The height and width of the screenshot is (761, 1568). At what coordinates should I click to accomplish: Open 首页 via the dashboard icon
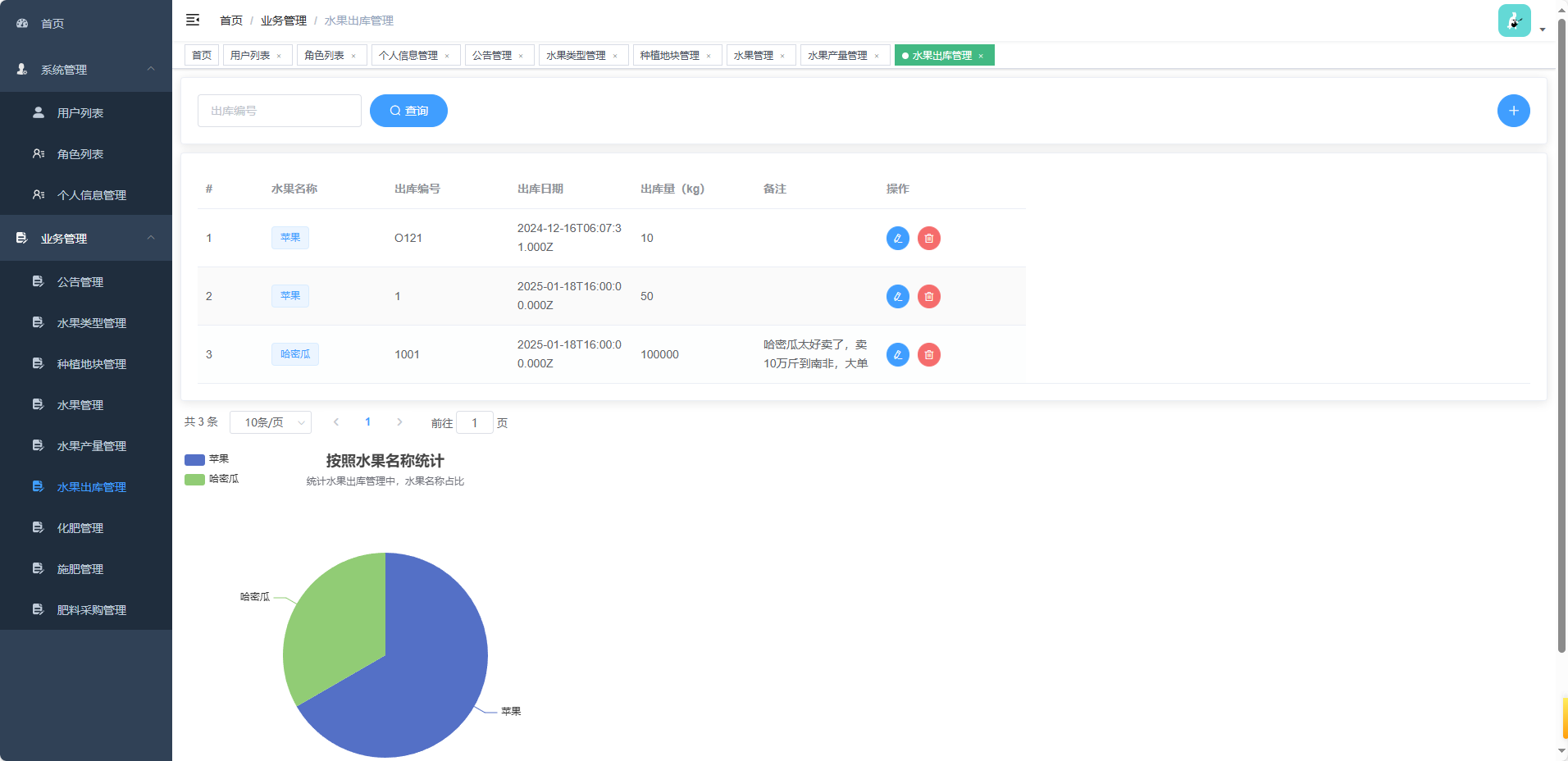click(21, 22)
